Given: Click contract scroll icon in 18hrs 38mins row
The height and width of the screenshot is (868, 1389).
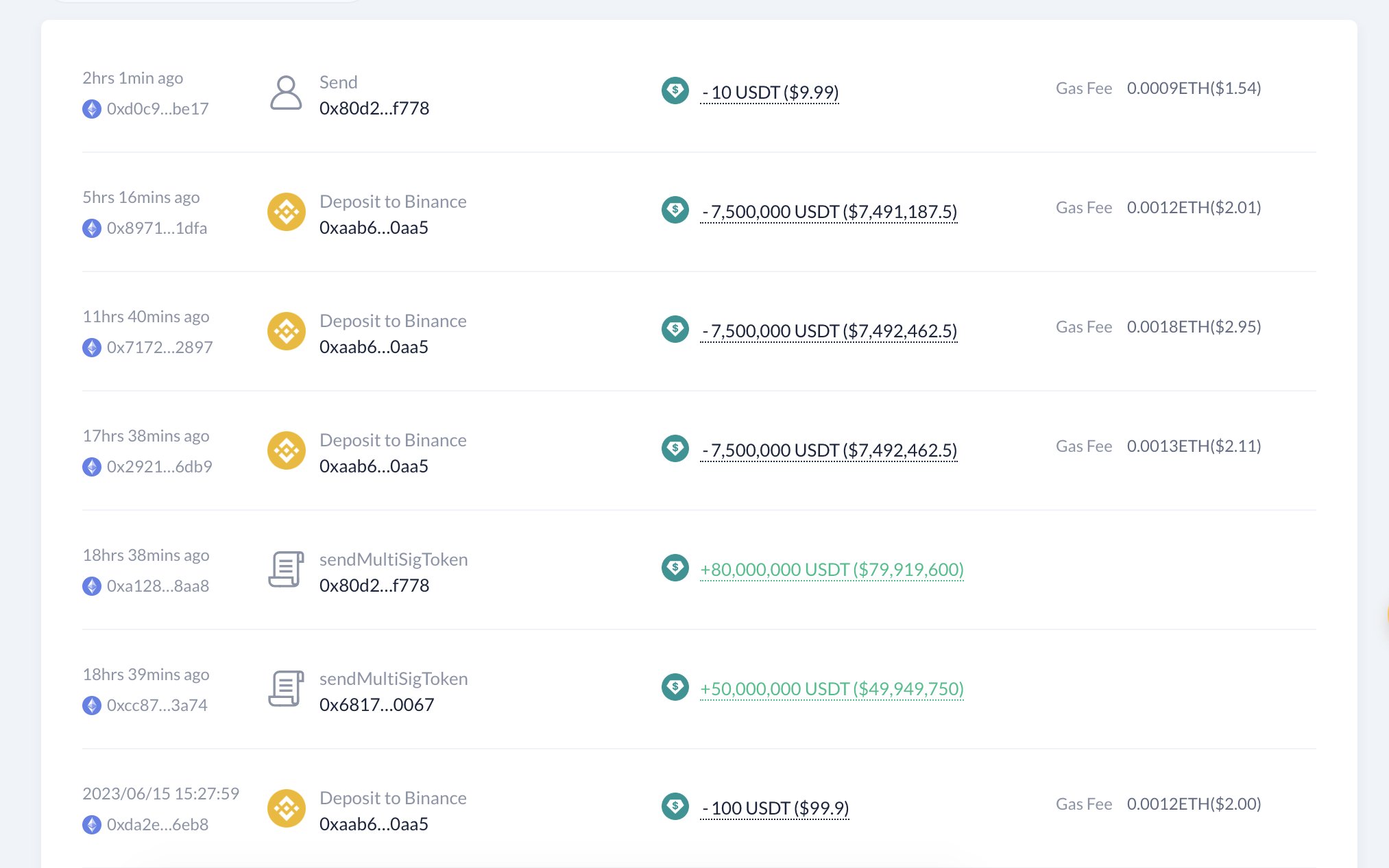Looking at the screenshot, I should (x=286, y=570).
